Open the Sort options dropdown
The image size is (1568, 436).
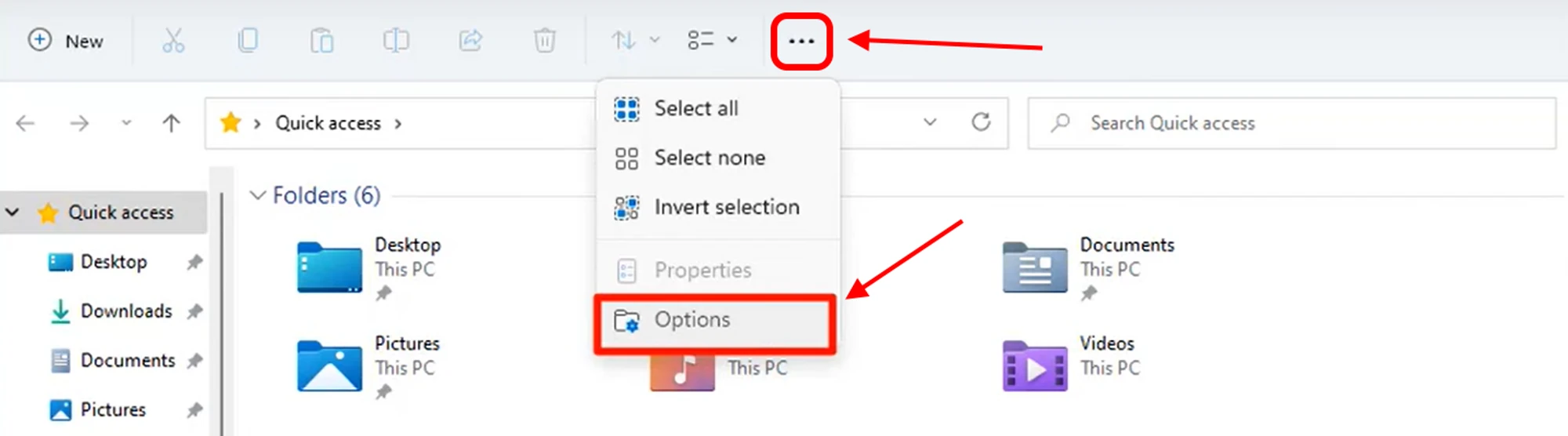(634, 40)
